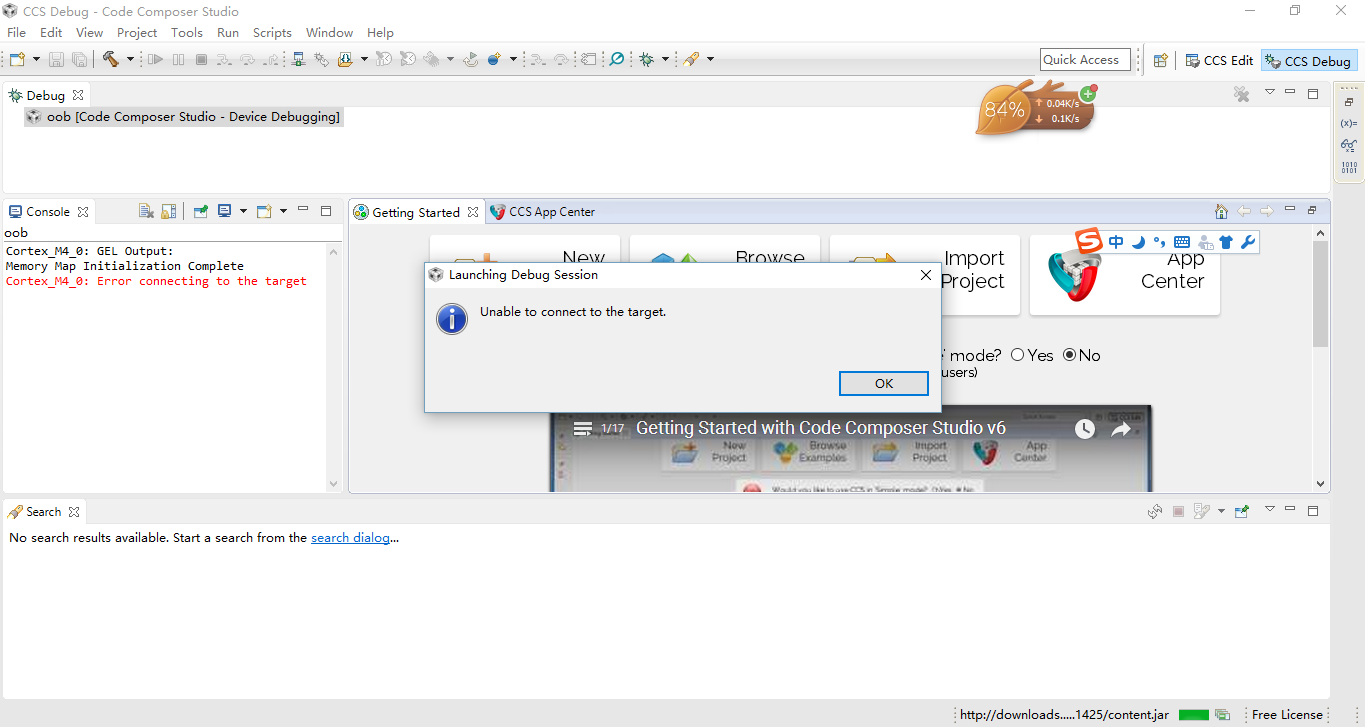Open the Registers 1010 view icon
1365x727 pixels.
(x=1349, y=167)
